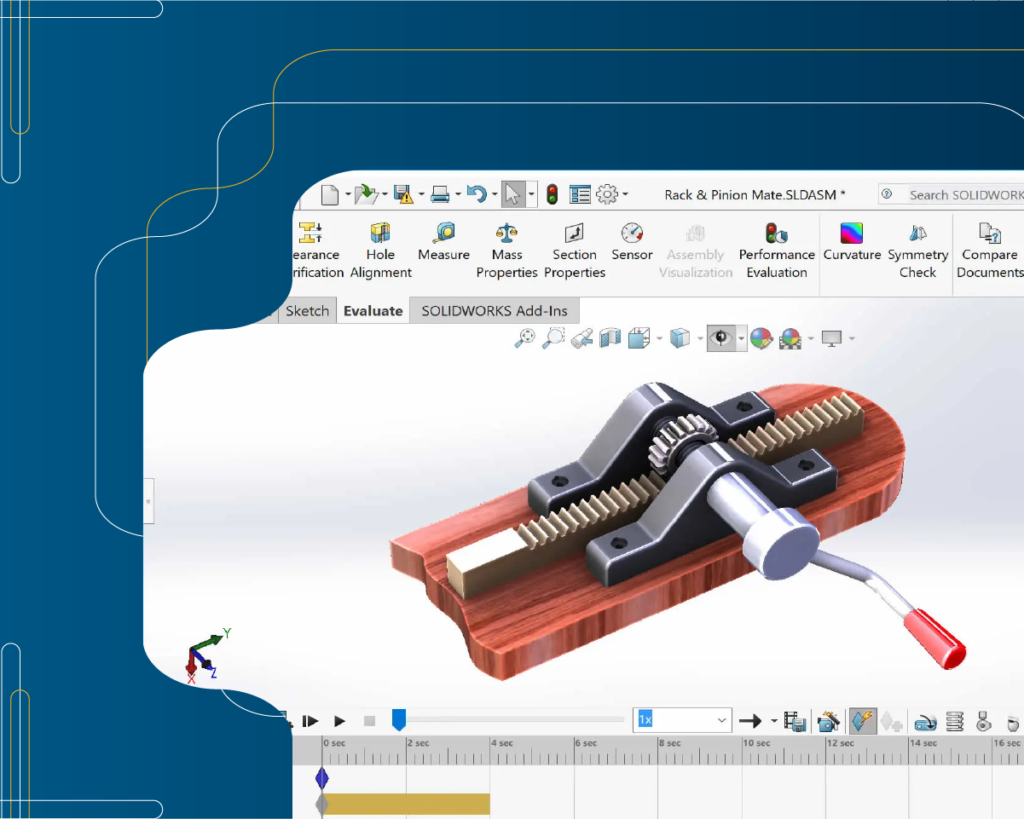The height and width of the screenshot is (819, 1024).
Task: Expand the Display Style options
Action: pyautogui.click(x=699, y=338)
